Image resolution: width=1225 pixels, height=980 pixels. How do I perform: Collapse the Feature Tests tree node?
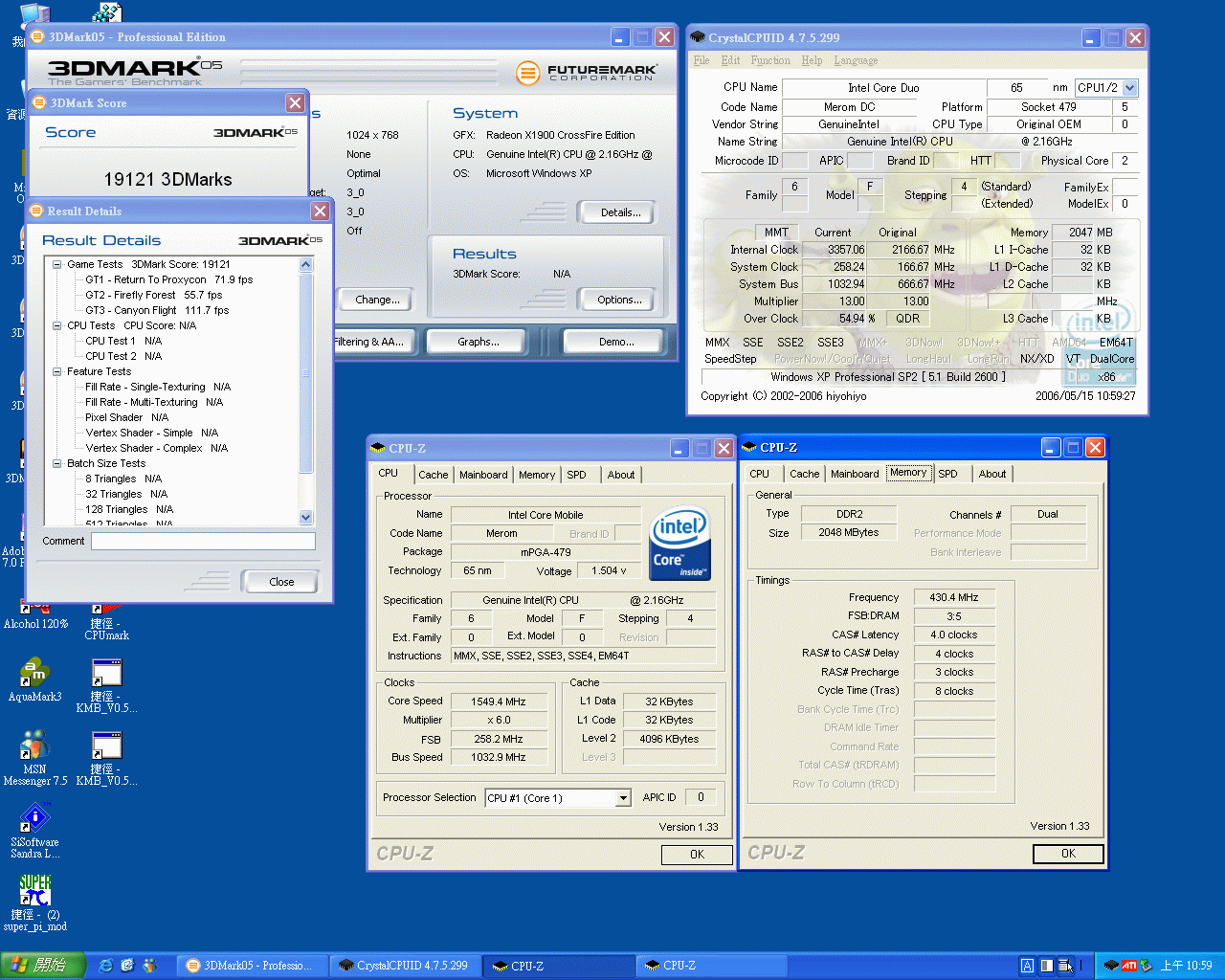(x=56, y=371)
